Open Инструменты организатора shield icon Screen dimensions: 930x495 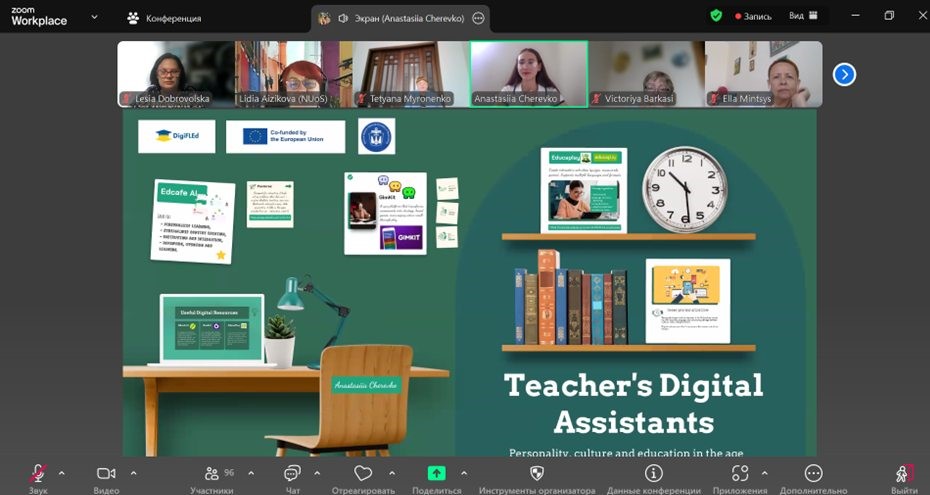pos(537,474)
